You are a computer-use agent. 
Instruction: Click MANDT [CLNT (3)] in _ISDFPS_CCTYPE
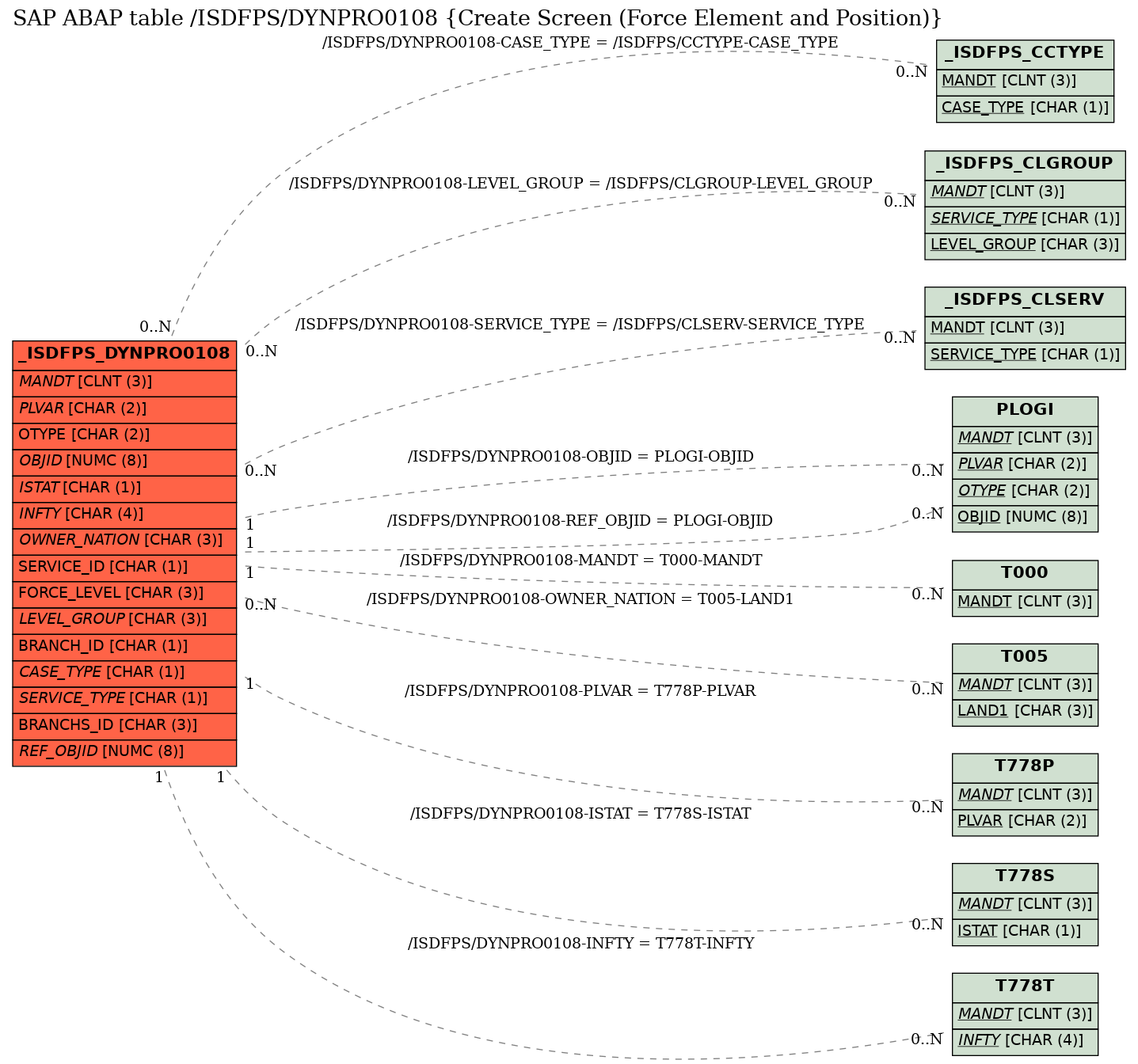pyautogui.click(x=1025, y=81)
